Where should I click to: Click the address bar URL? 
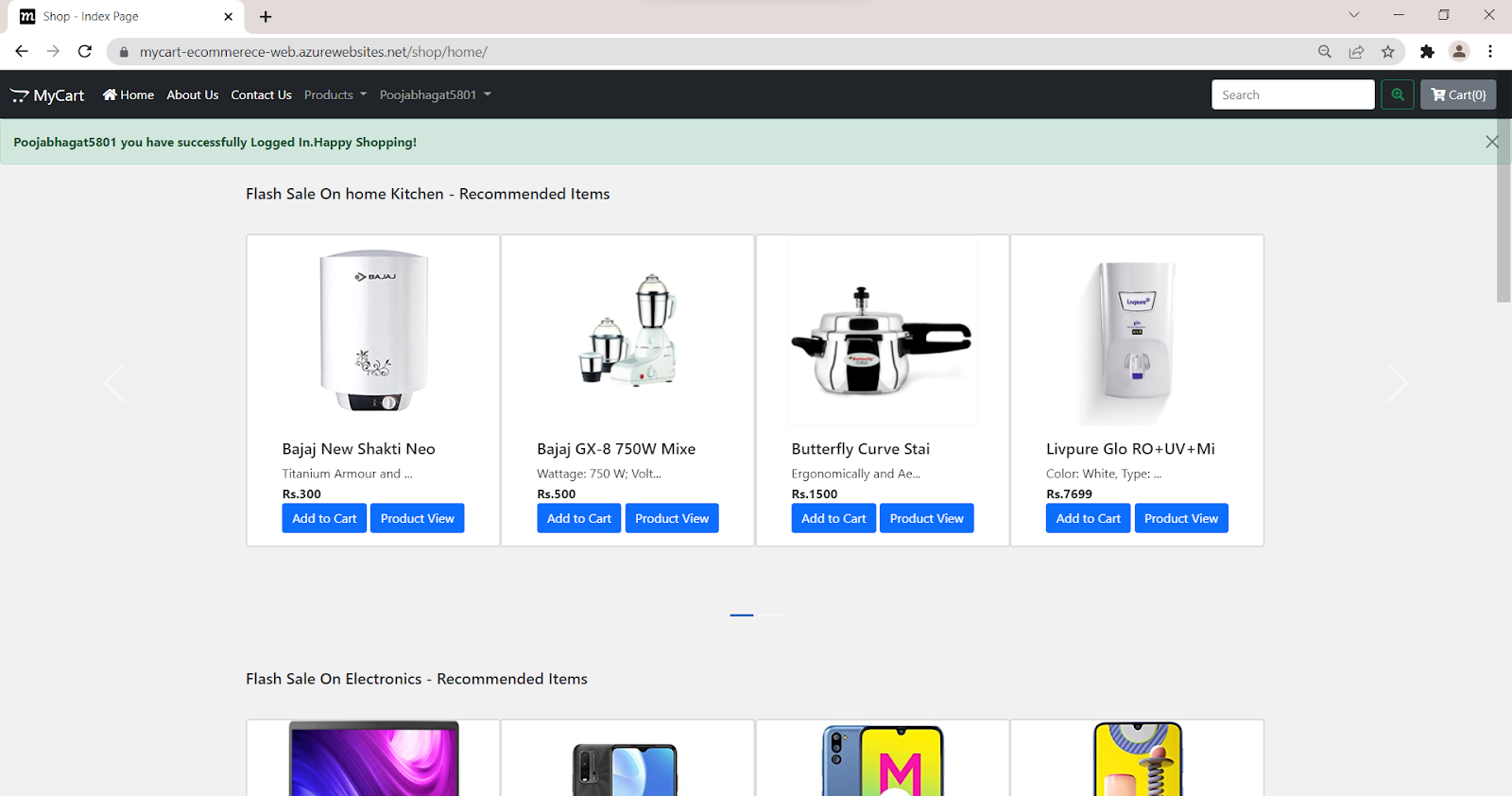click(x=314, y=52)
